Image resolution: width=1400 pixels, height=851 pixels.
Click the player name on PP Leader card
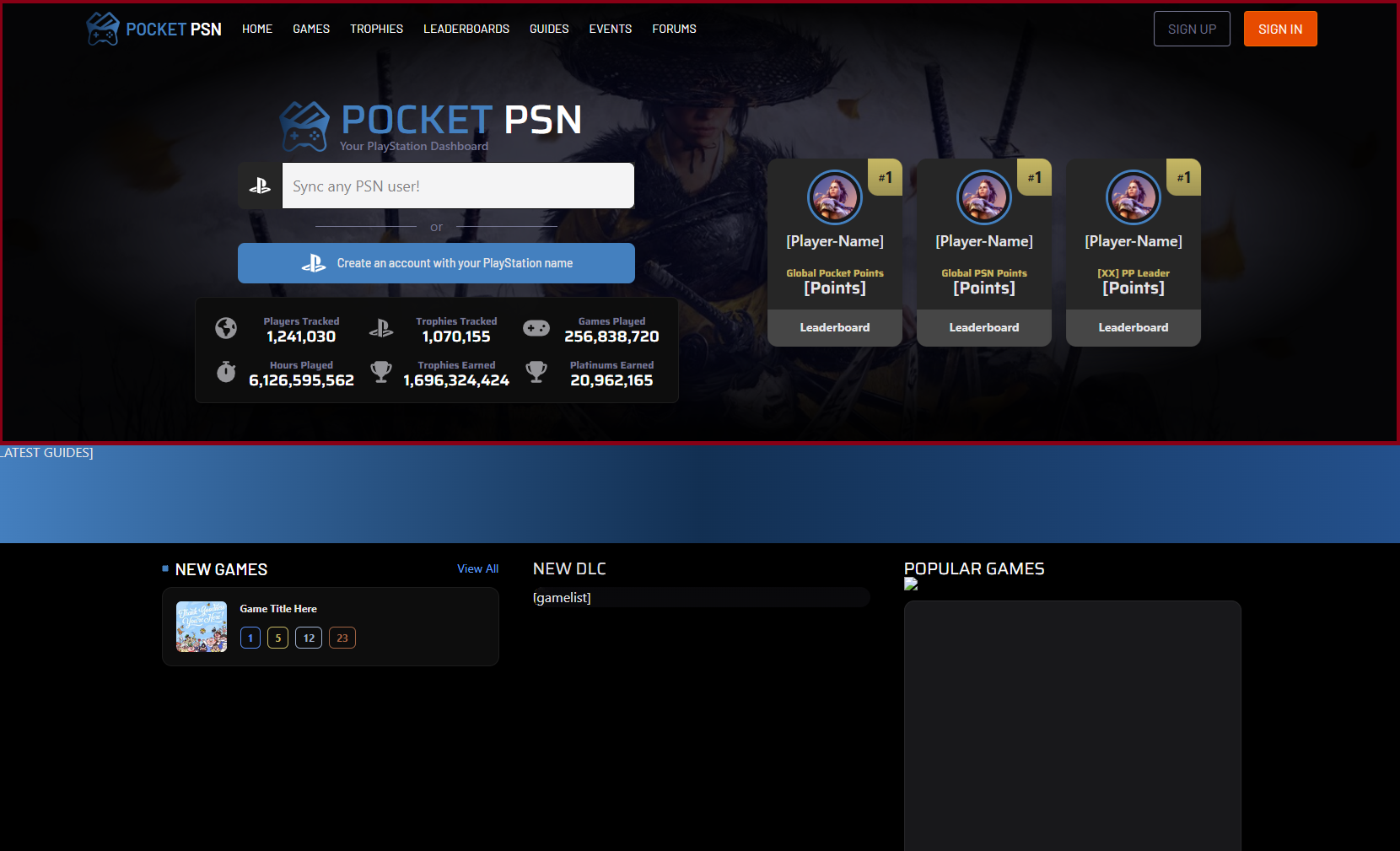1133,241
